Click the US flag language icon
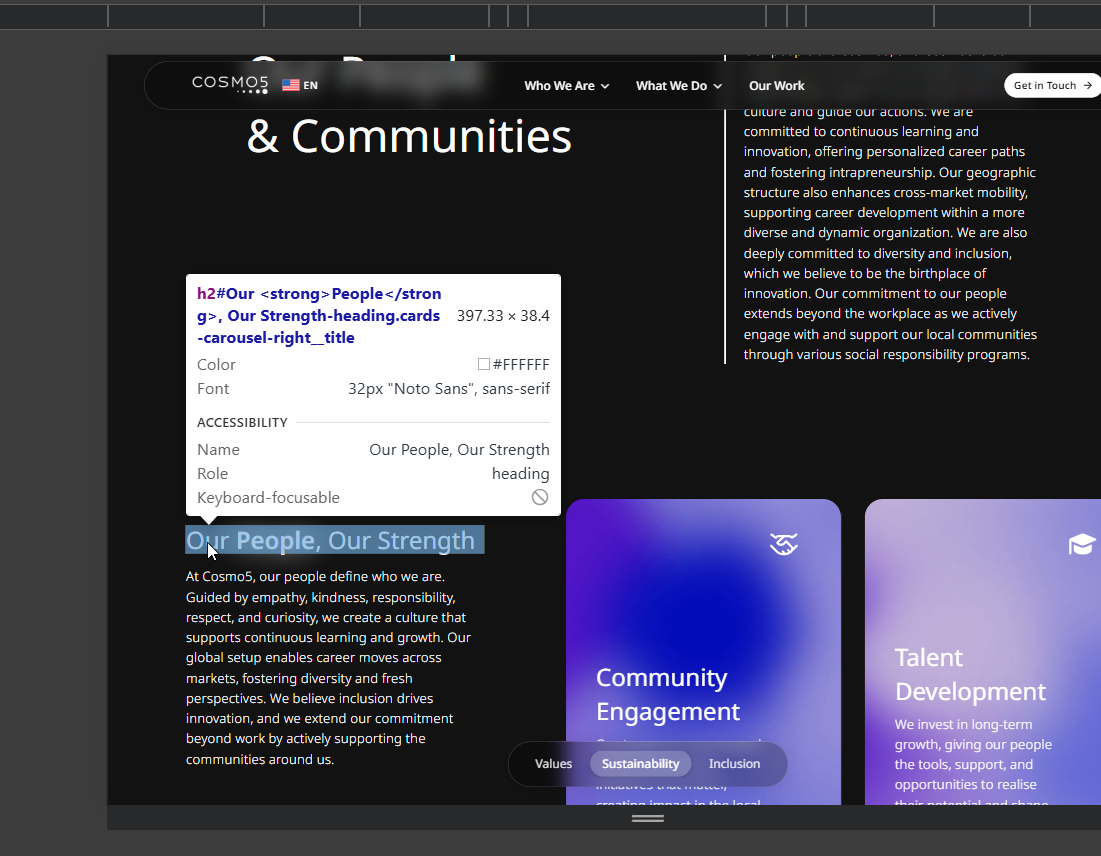This screenshot has width=1101, height=856. [x=291, y=85]
